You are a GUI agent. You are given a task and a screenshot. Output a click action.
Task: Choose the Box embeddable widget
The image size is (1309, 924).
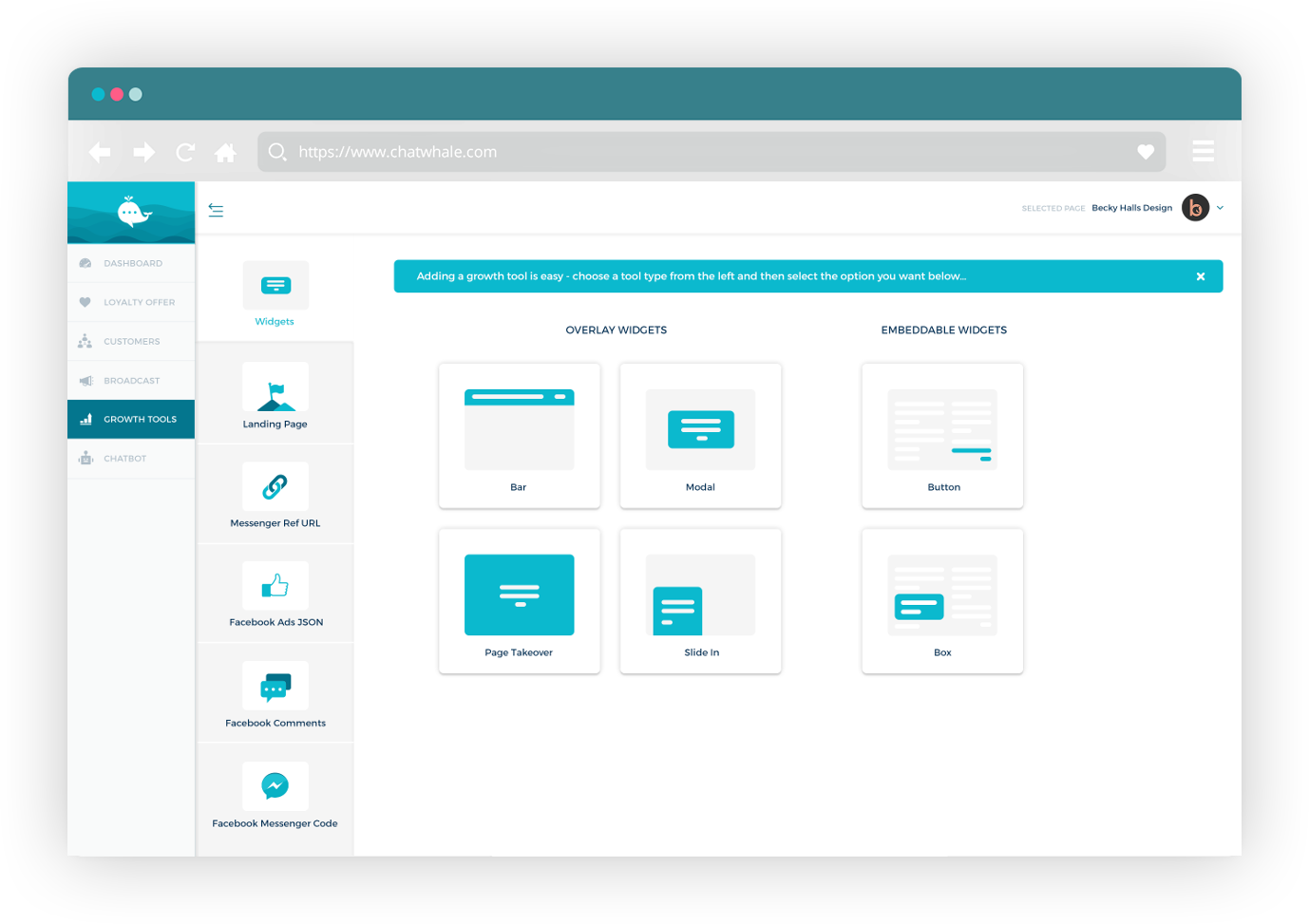click(942, 601)
